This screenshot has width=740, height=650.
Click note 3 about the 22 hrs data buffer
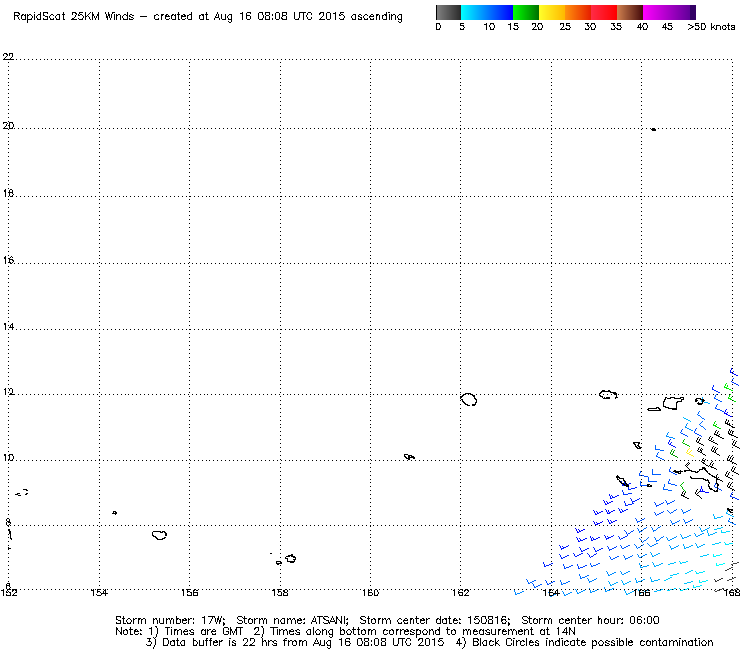tap(295, 642)
